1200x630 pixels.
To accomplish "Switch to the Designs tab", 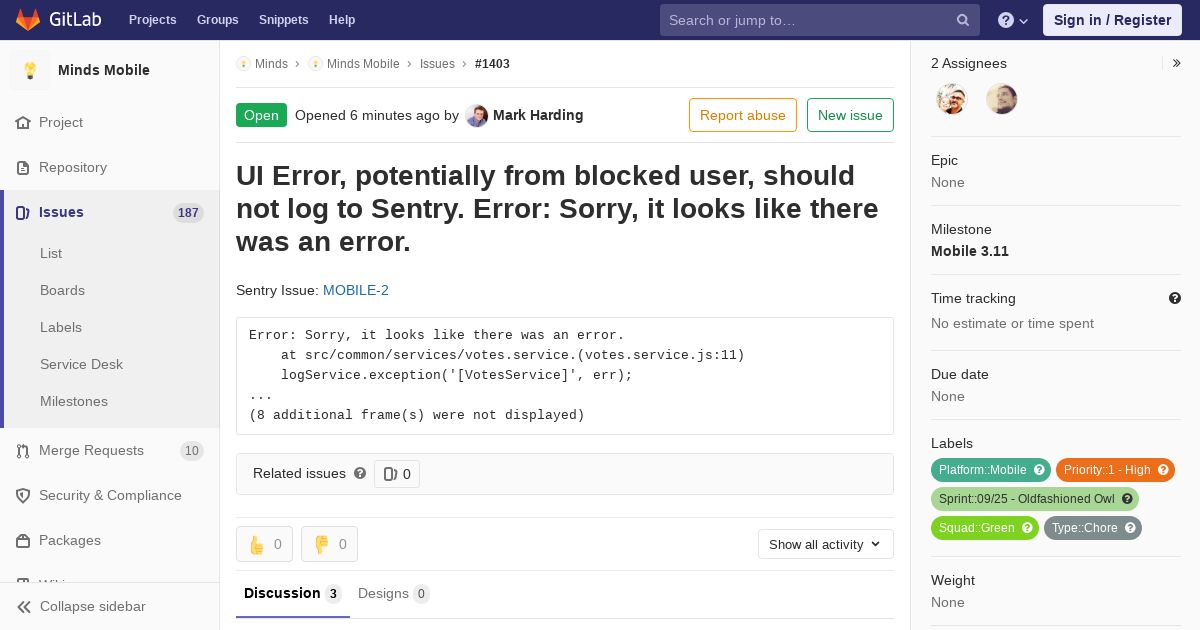I will click(x=394, y=594).
